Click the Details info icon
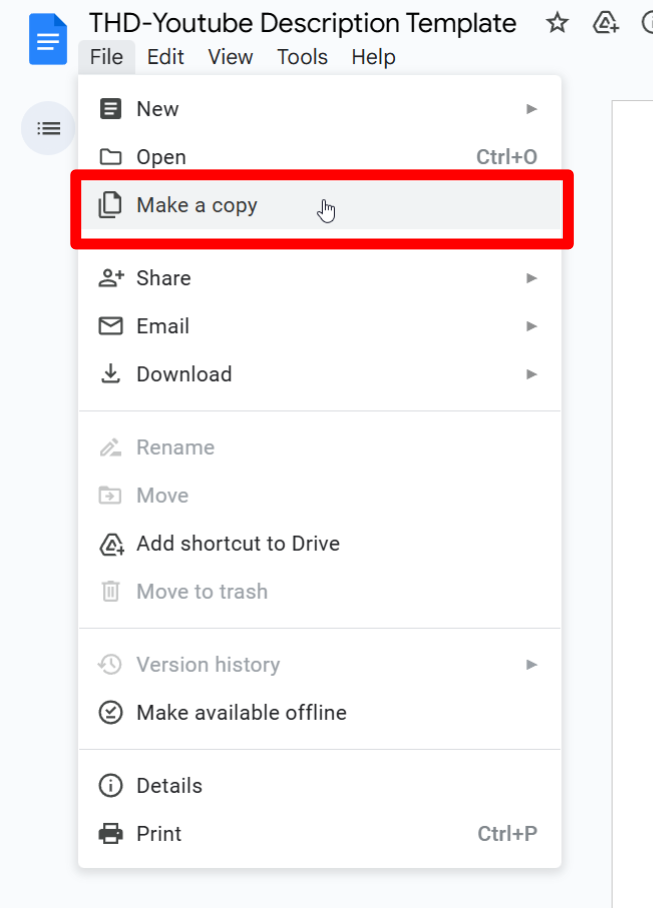653x908 pixels. [110, 785]
